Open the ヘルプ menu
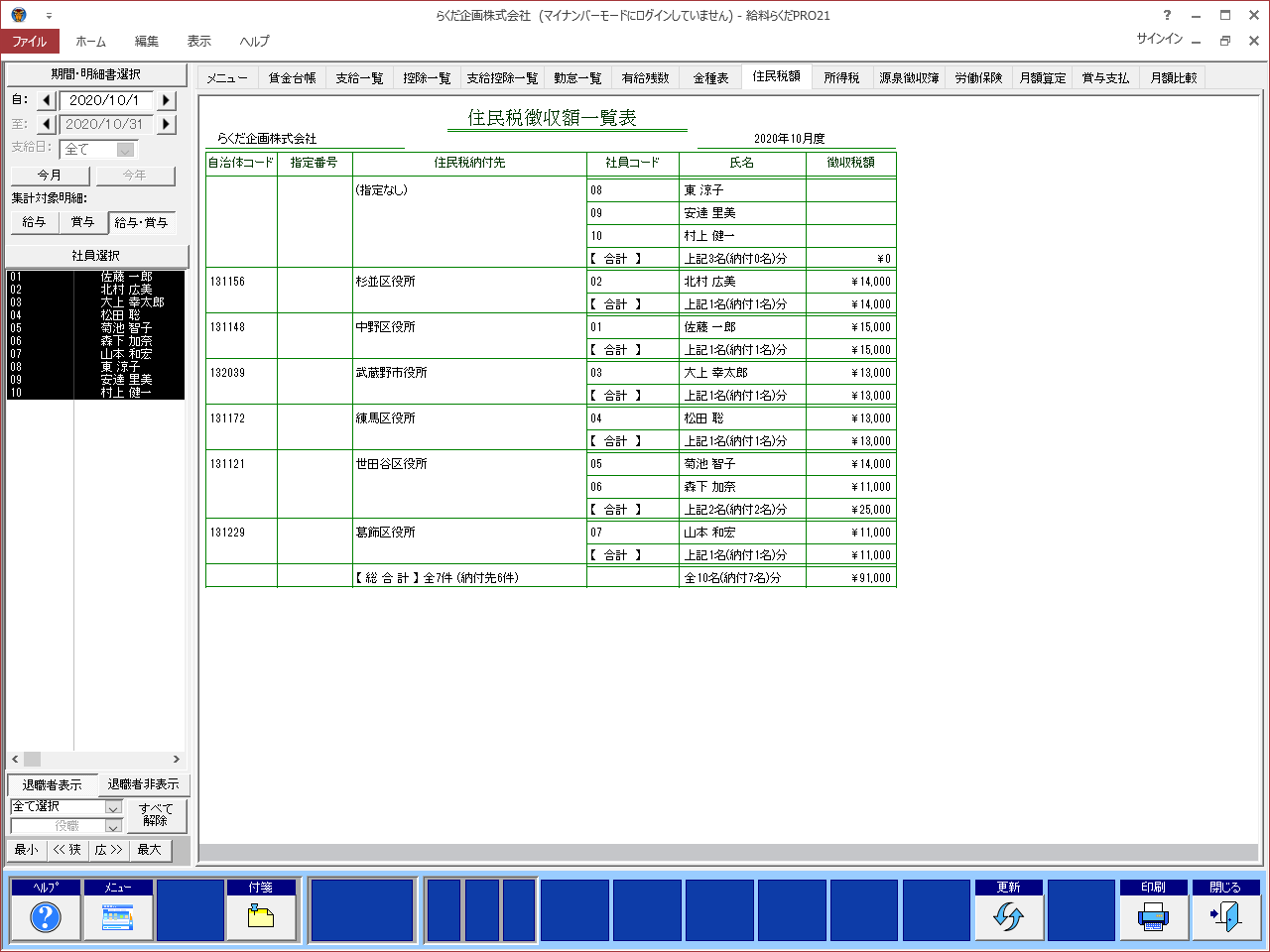1270x952 pixels. pos(254,41)
